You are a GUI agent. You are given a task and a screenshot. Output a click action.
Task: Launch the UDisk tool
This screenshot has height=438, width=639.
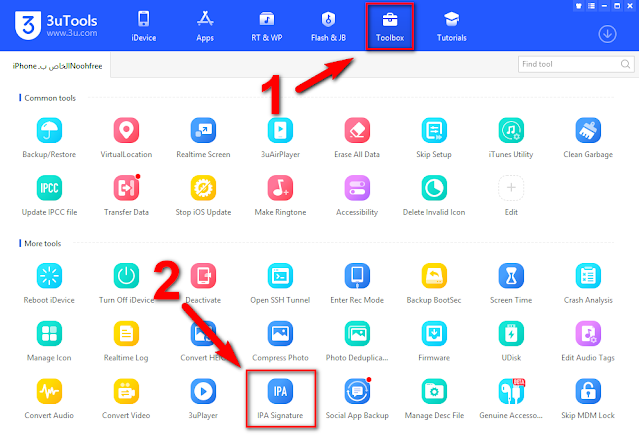(x=511, y=333)
